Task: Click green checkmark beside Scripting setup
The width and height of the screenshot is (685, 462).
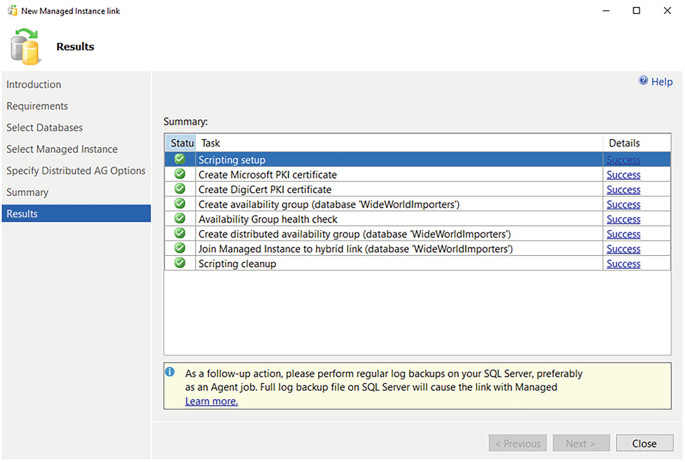Action: coord(180,159)
